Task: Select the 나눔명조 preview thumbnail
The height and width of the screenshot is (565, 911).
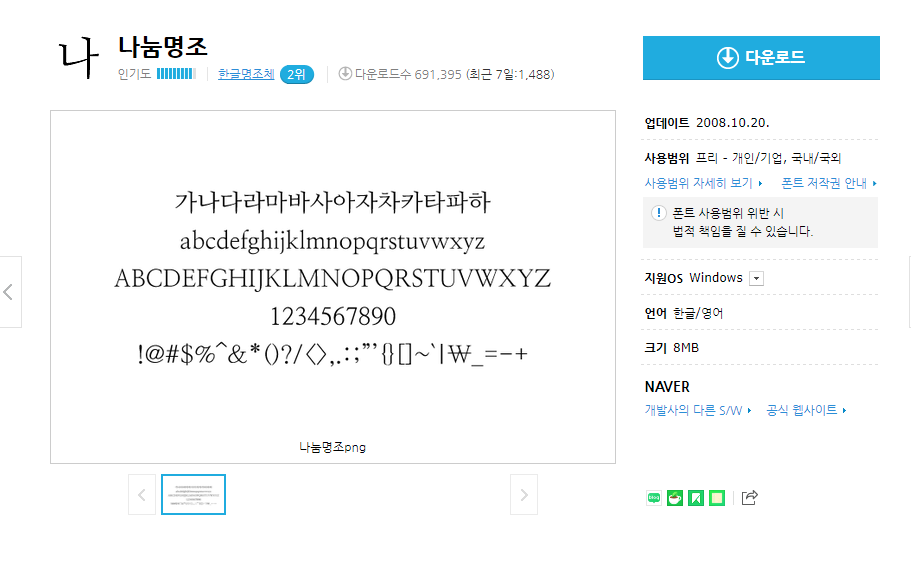Action: click(193, 495)
